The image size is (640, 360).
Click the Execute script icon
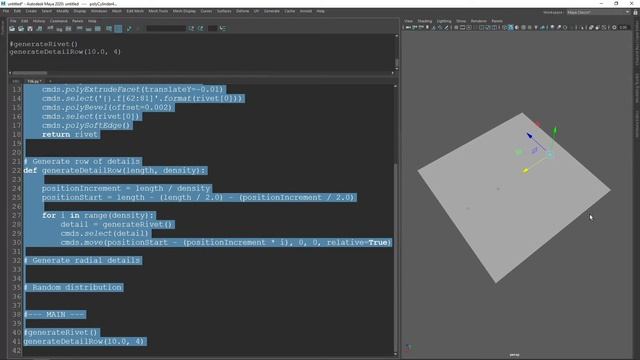tap(129, 29)
